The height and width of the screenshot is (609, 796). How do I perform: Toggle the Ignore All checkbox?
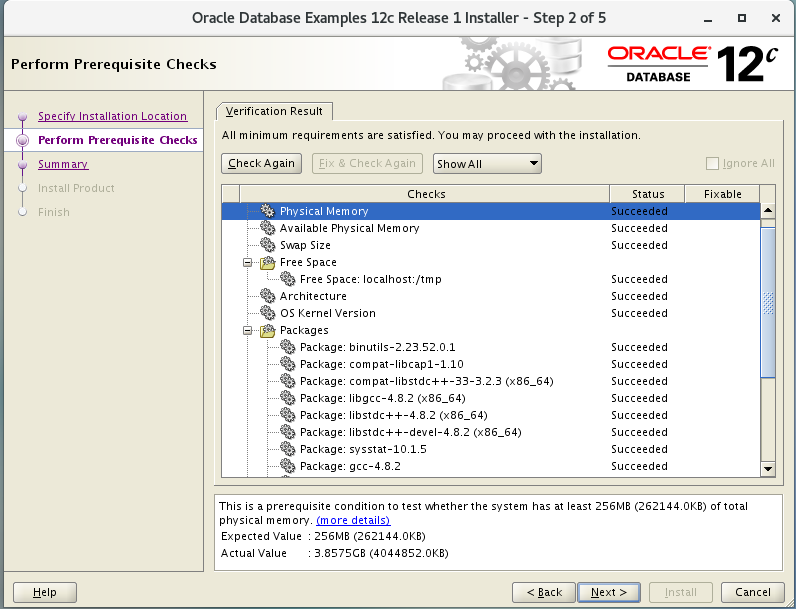point(712,163)
